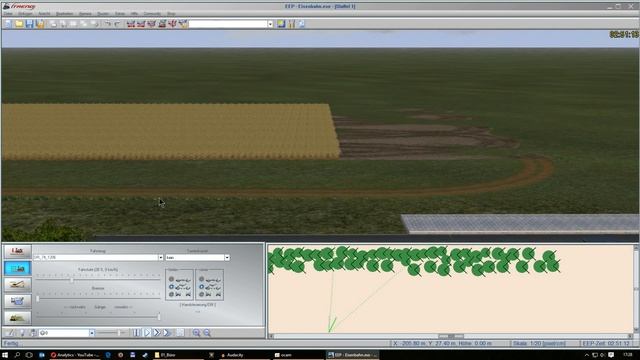
Task: Click the map's vertical scrollbar
Action: 636,289
